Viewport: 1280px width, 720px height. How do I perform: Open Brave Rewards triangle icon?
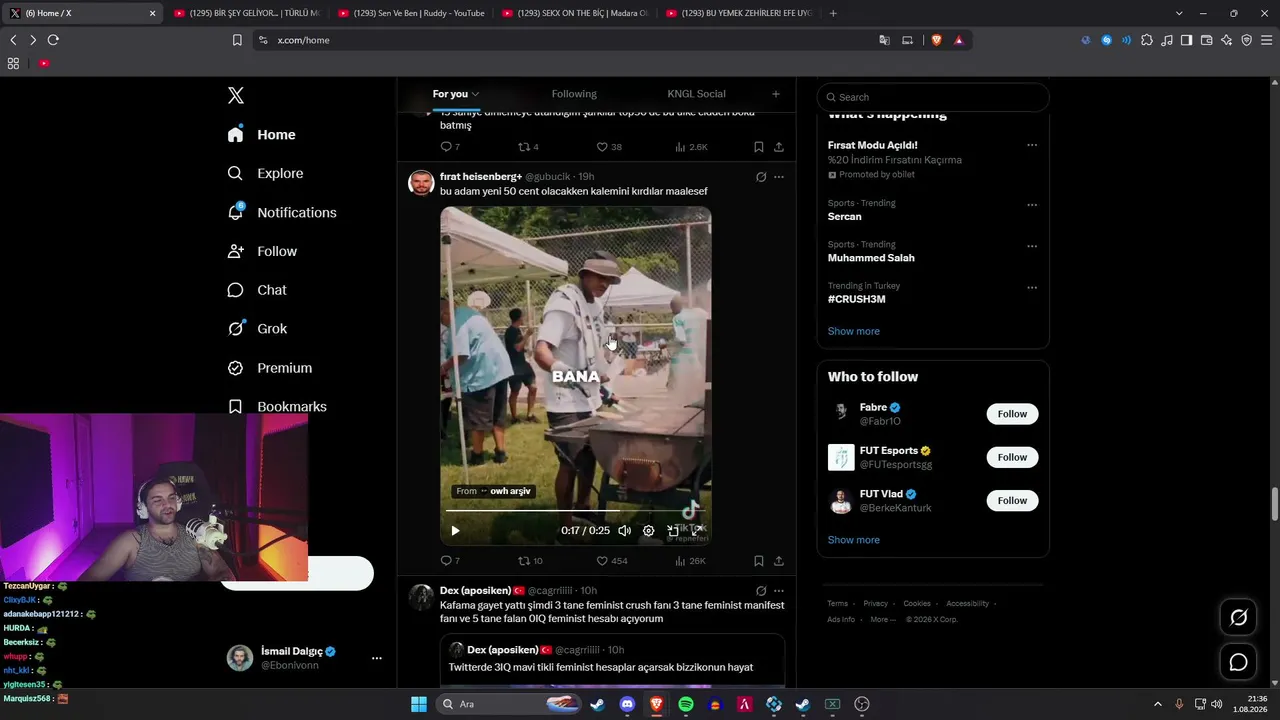[x=959, y=40]
